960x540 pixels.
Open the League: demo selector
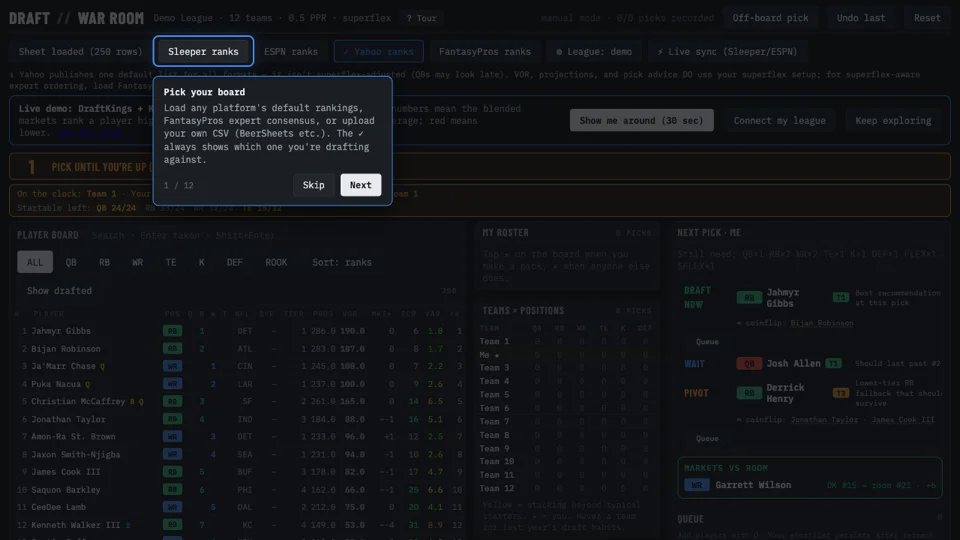pos(594,51)
